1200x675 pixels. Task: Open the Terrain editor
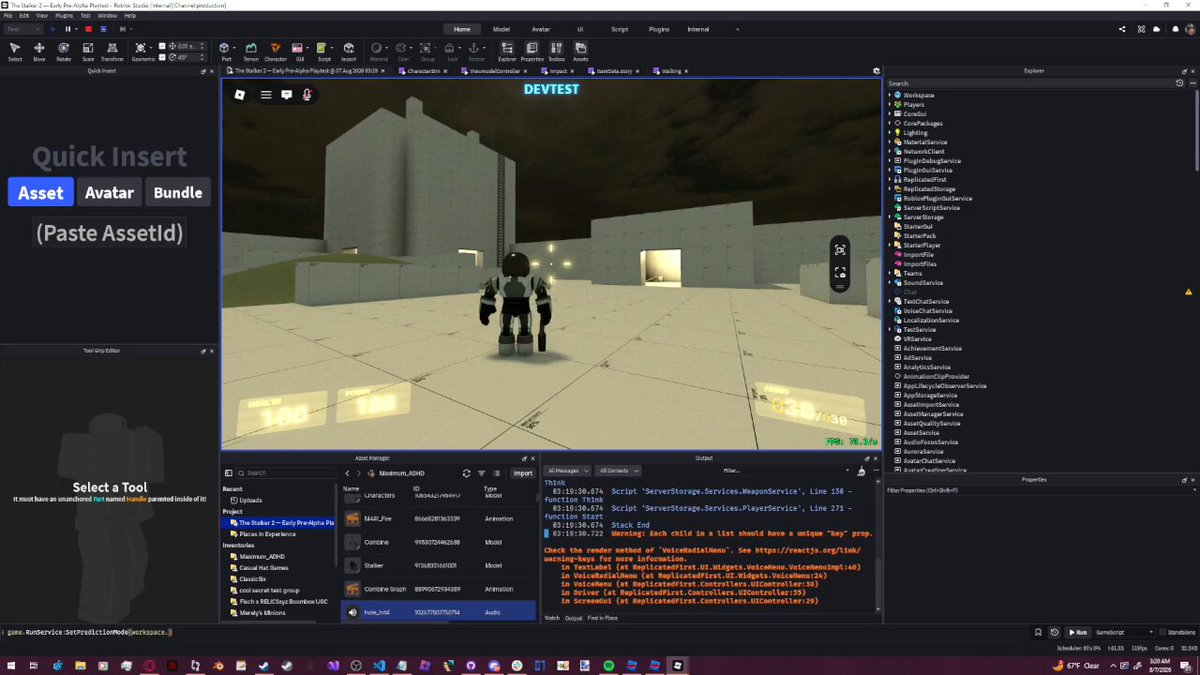click(250, 51)
